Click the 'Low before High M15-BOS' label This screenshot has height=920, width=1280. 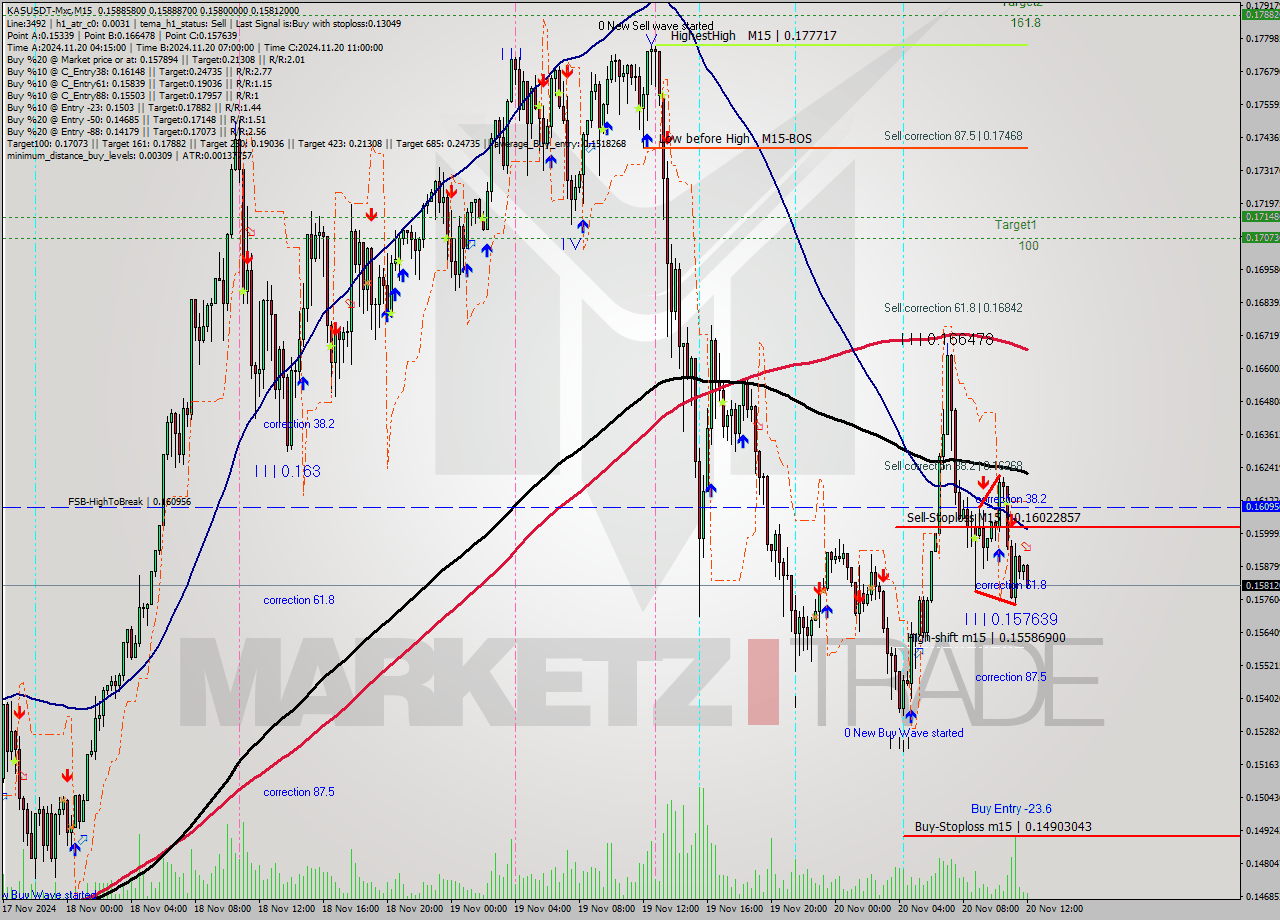point(734,138)
